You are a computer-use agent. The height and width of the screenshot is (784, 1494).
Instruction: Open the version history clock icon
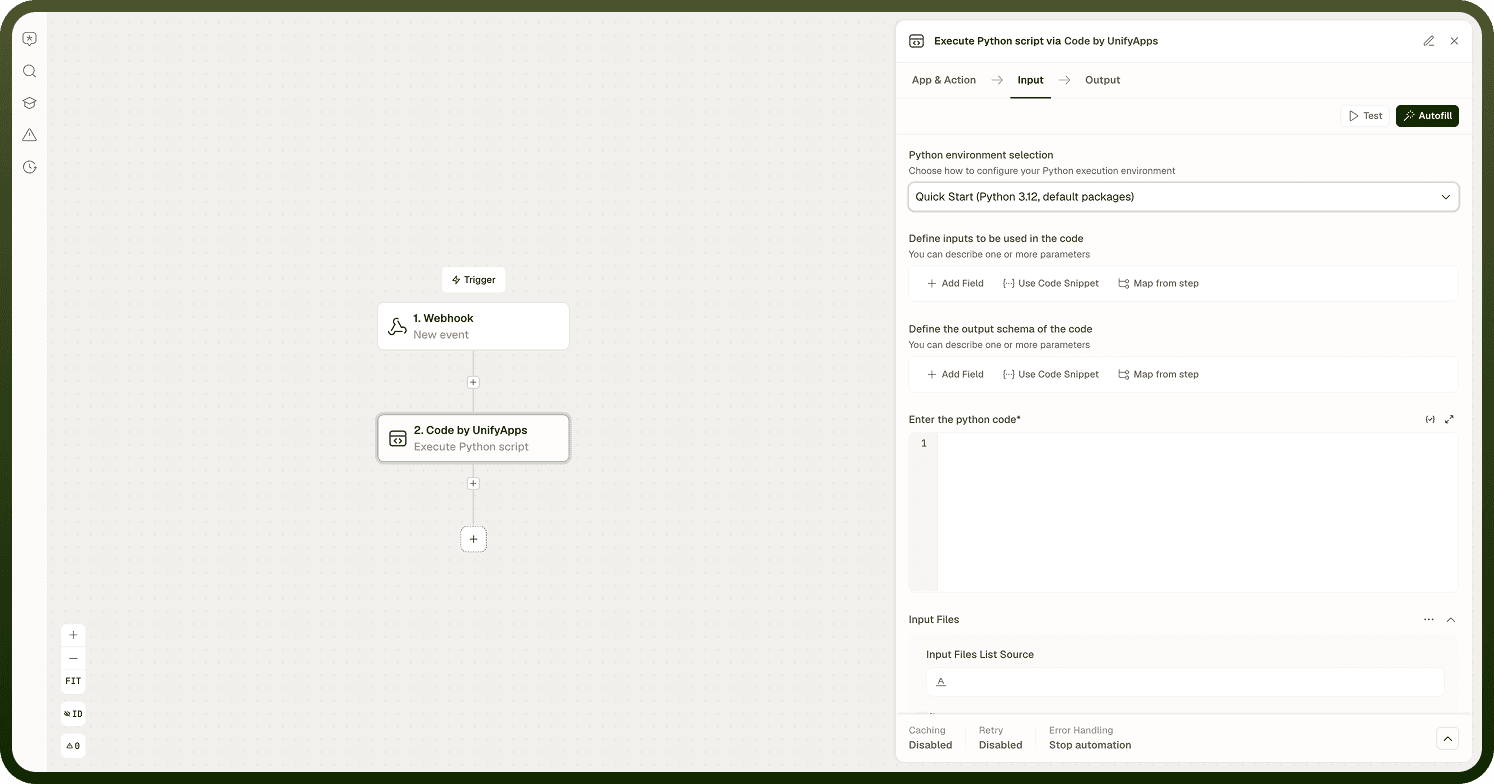(30, 167)
